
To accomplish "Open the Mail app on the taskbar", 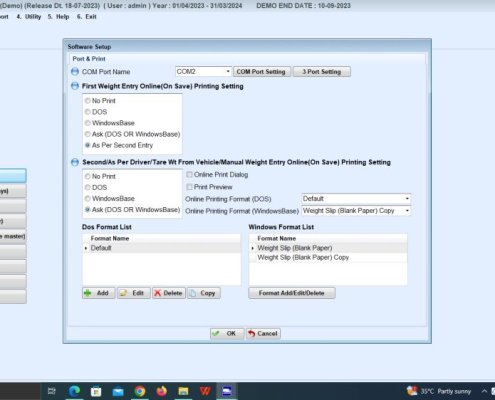I will pyautogui.click(x=118, y=391).
